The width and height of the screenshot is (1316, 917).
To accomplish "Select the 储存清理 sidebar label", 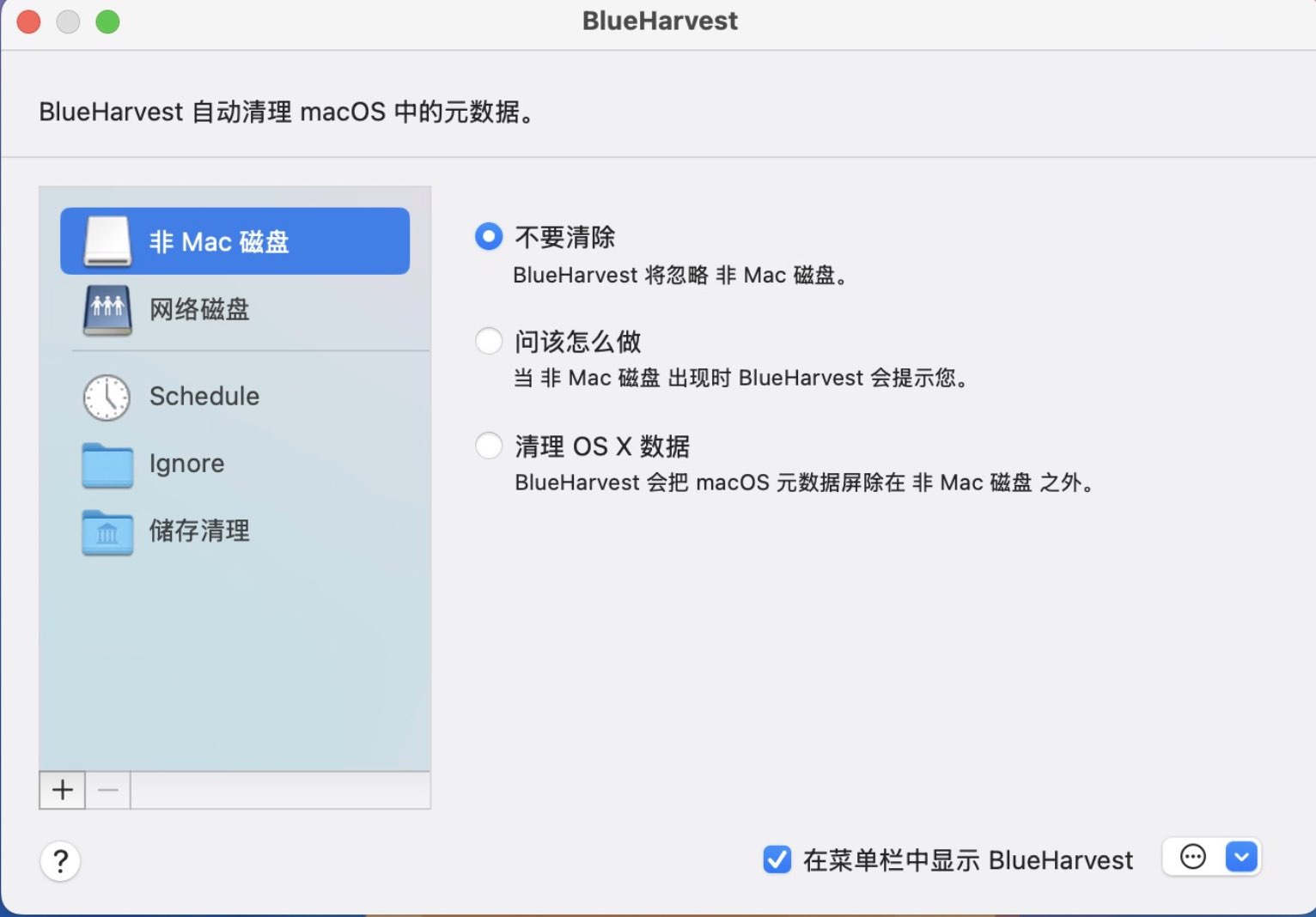I will point(199,531).
